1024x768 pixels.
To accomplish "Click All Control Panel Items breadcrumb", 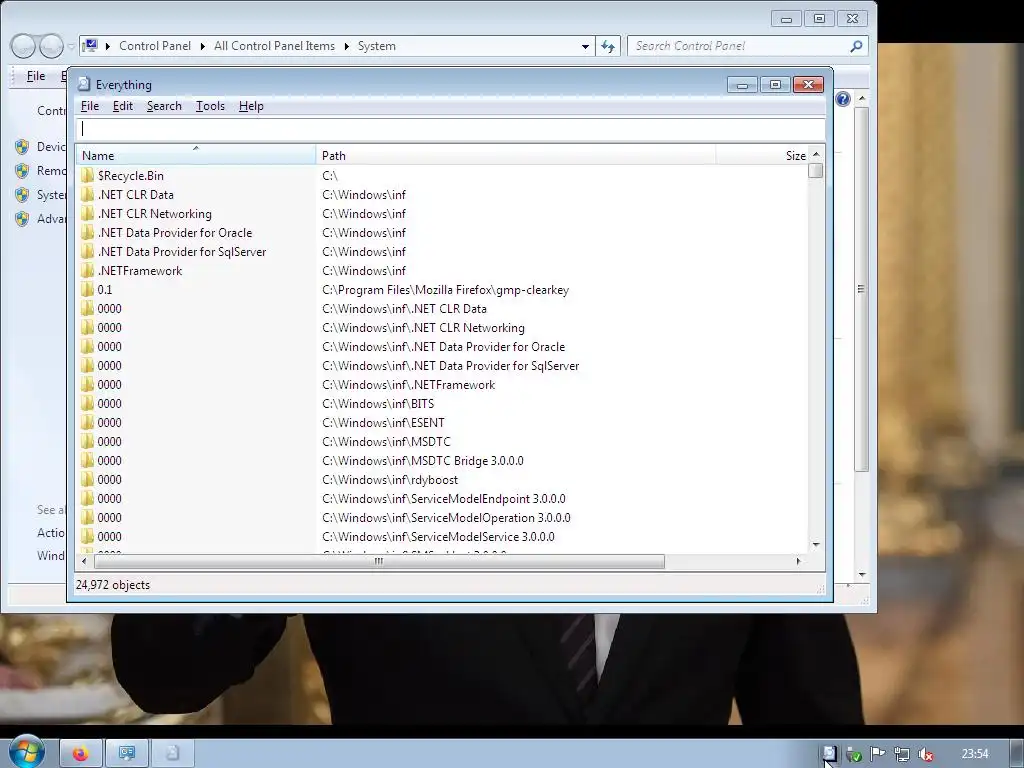I will [x=274, y=46].
